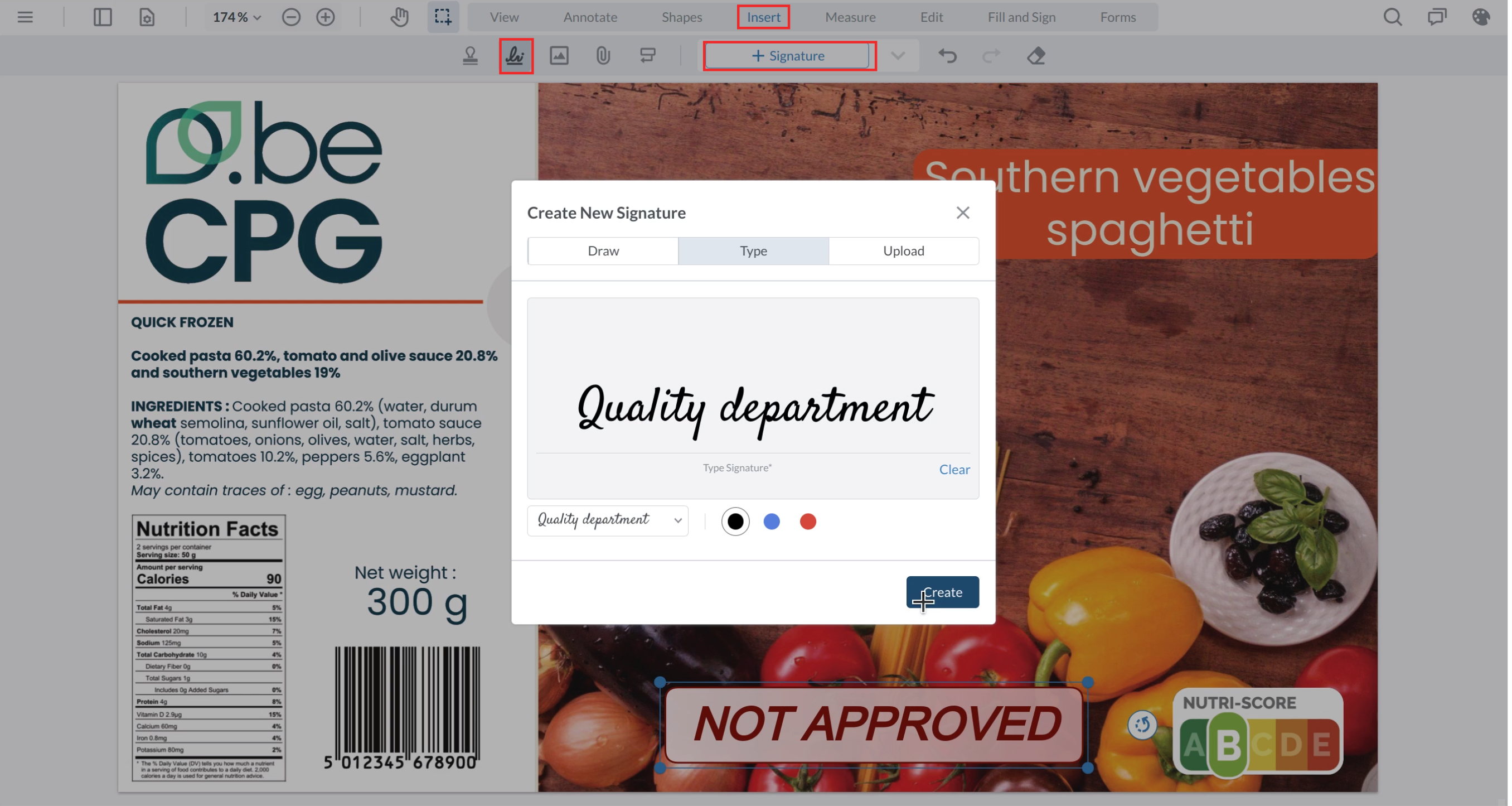Select the NOT APPROVED stamp annotation
Screen dimensions: 1512x806
tap(875, 725)
